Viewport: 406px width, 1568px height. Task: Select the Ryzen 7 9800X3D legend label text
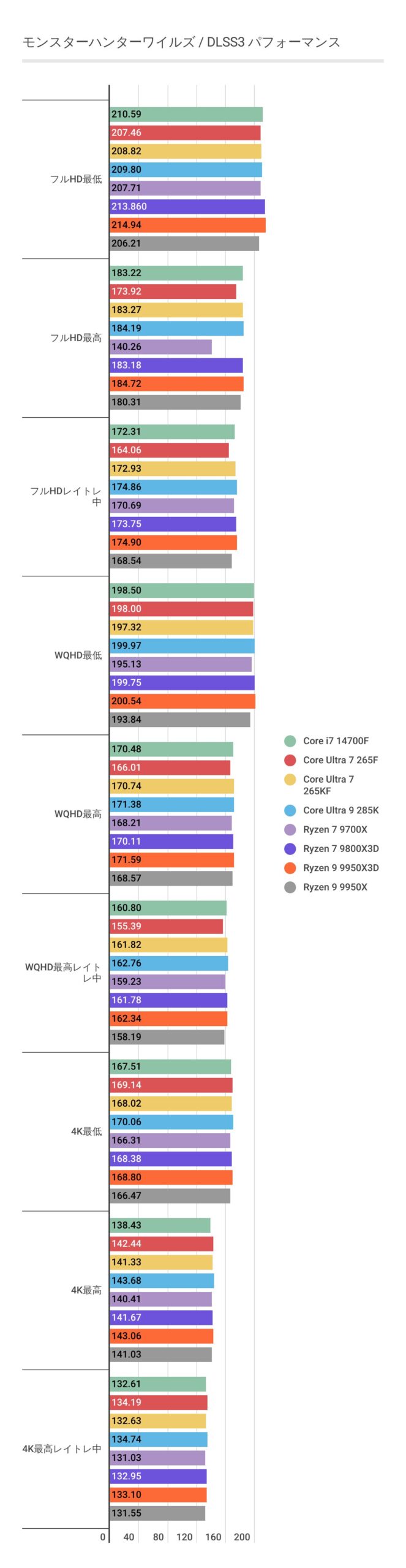[x=340, y=848]
